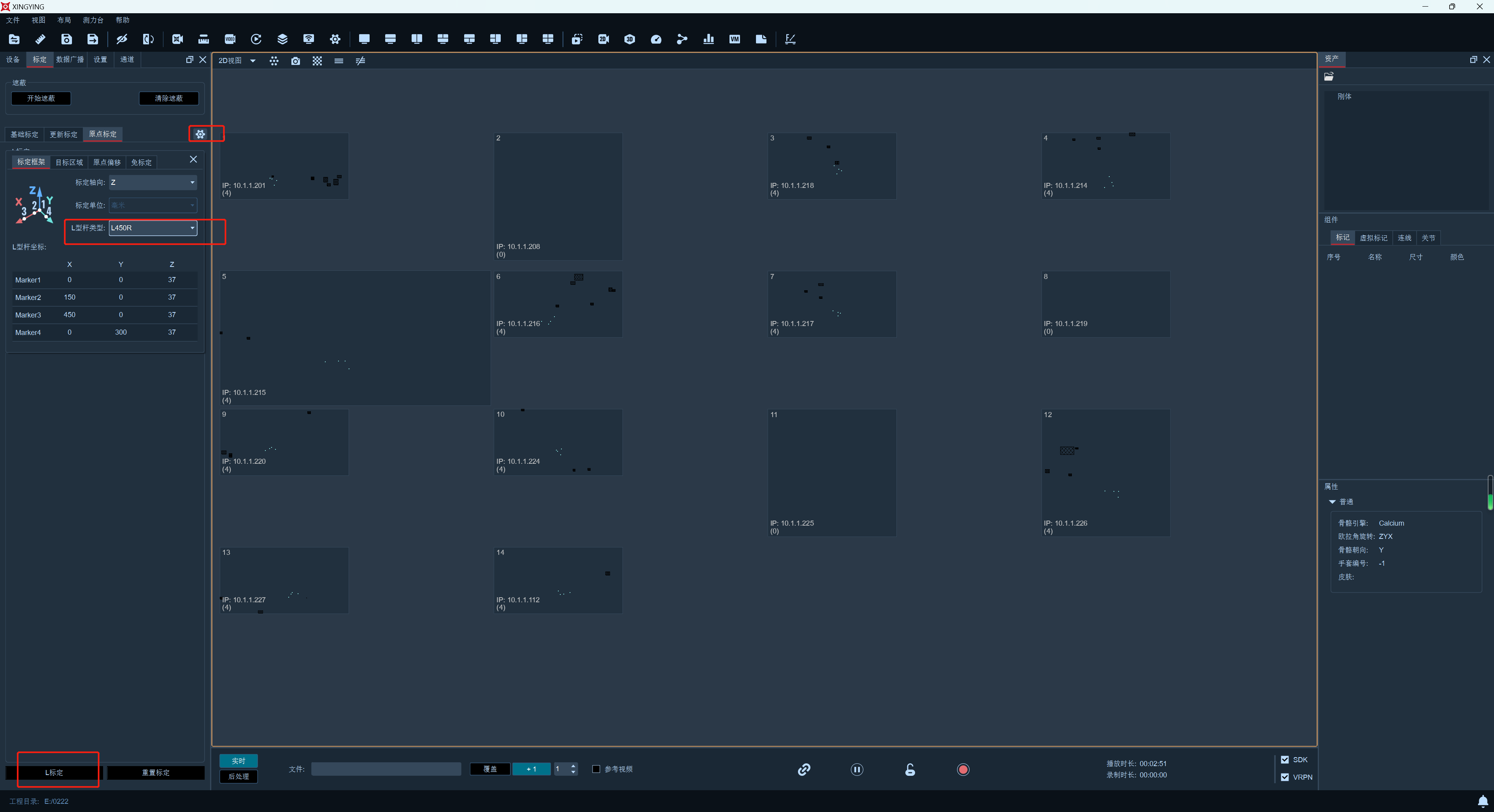Click the 3D view toolbar icon
Image resolution: width=1494 pixels, height=812 pixels.
[629, 39]
